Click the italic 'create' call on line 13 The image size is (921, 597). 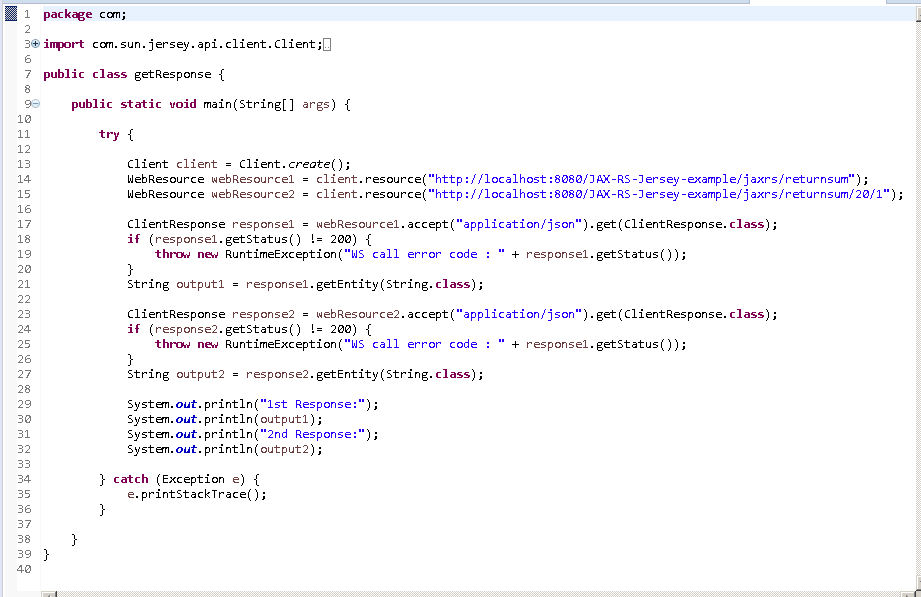309,165
